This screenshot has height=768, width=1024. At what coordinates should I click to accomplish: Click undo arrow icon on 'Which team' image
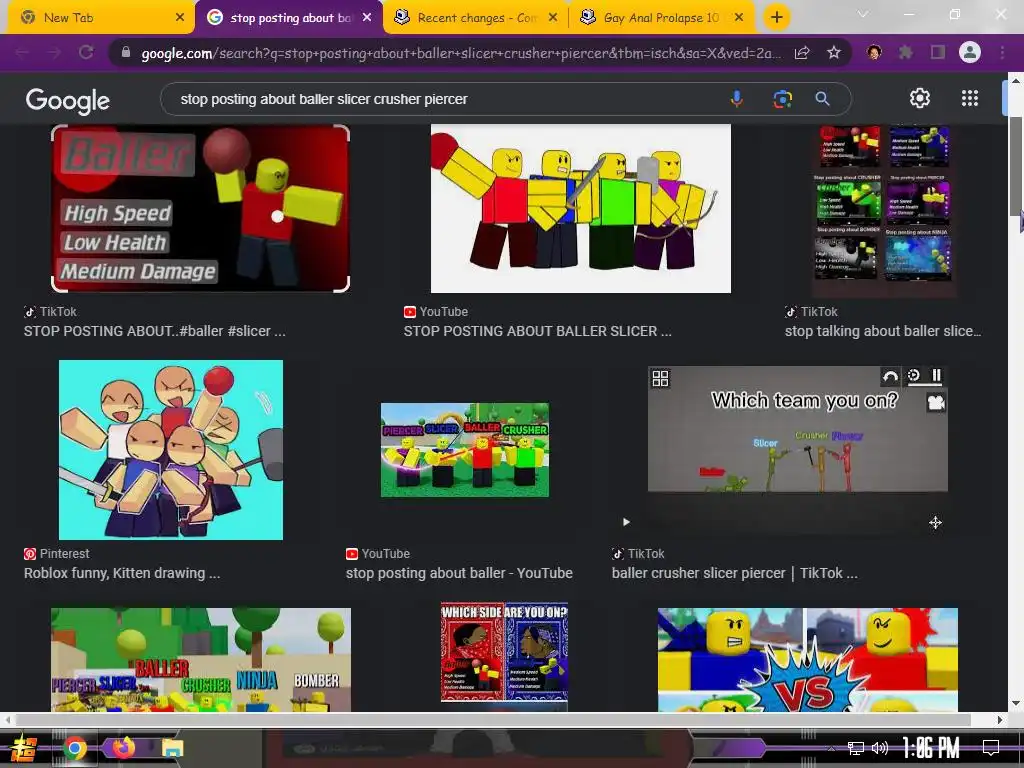(x=889, y=376)
